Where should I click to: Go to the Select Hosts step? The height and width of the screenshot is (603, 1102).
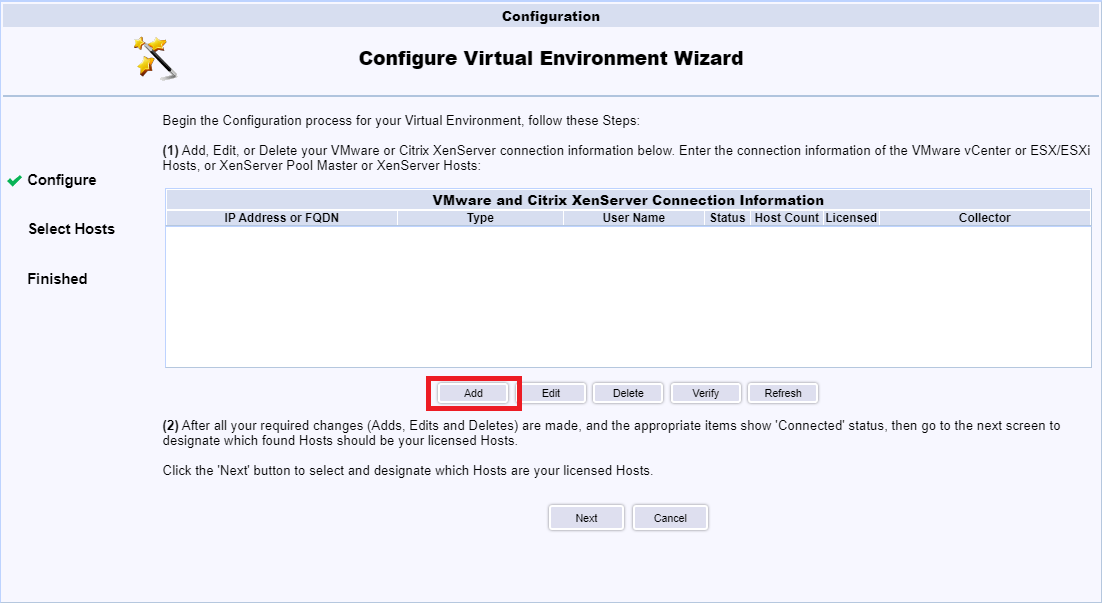(x=71, y=229)
